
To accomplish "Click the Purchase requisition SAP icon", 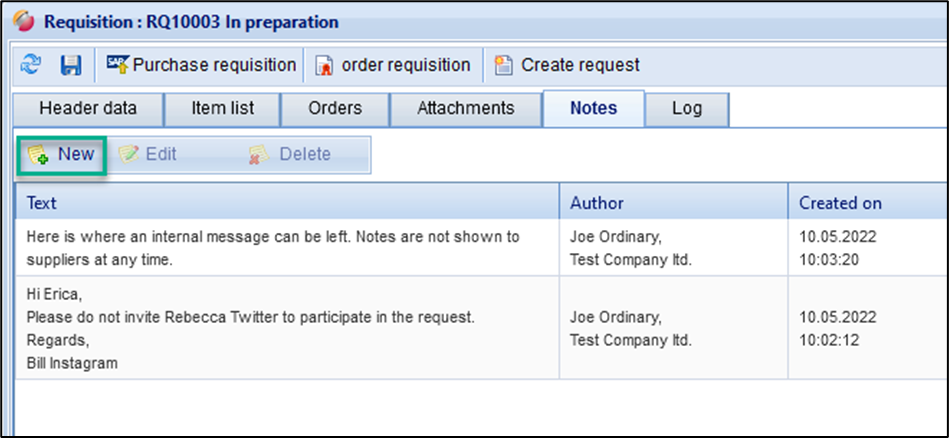I will [118, 65].
